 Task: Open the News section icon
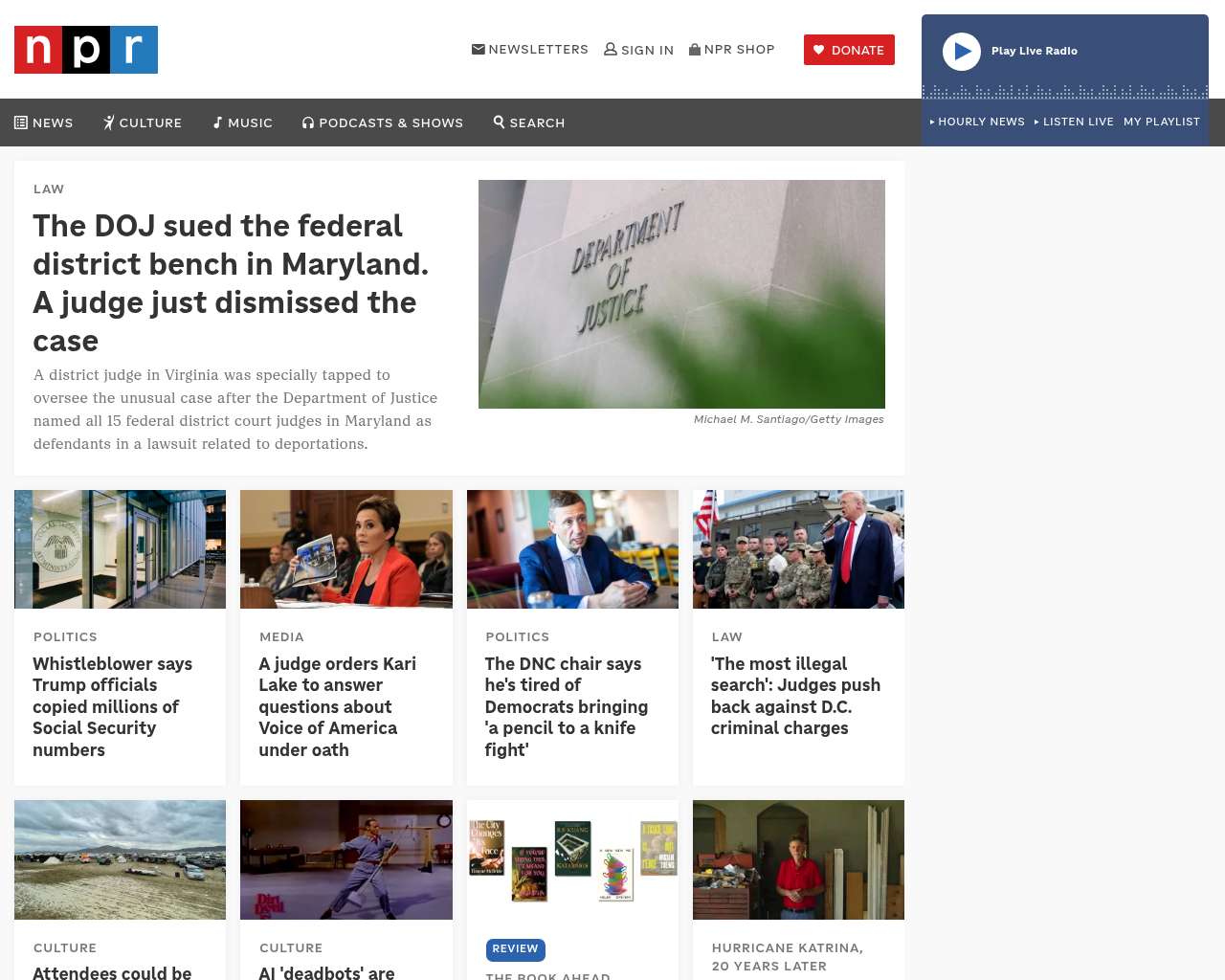pyautogui.click(x=21, y=122)
